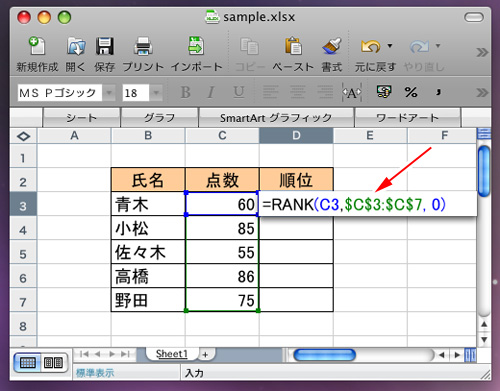Paste using the ペースト clipboard icon
This screenshot has height=391, width=500.
click(x=293, y=46)
